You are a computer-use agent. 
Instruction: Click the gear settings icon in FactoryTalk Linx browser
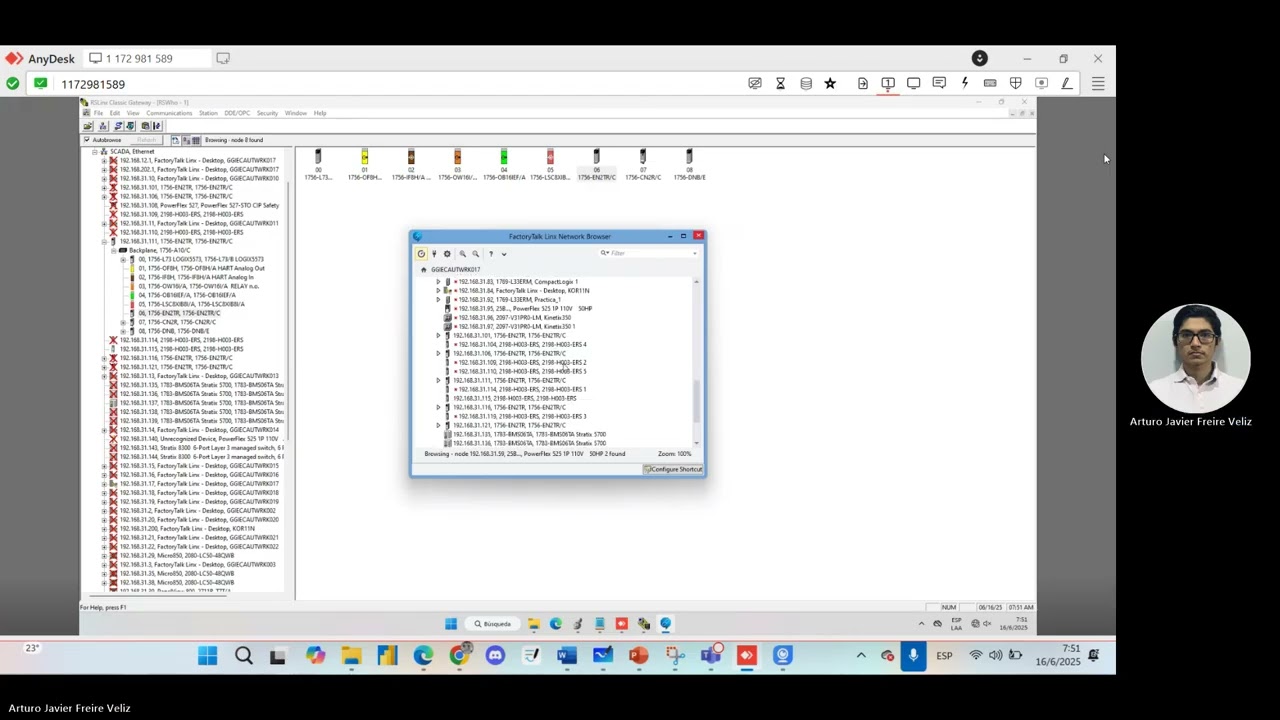point(447,254)
